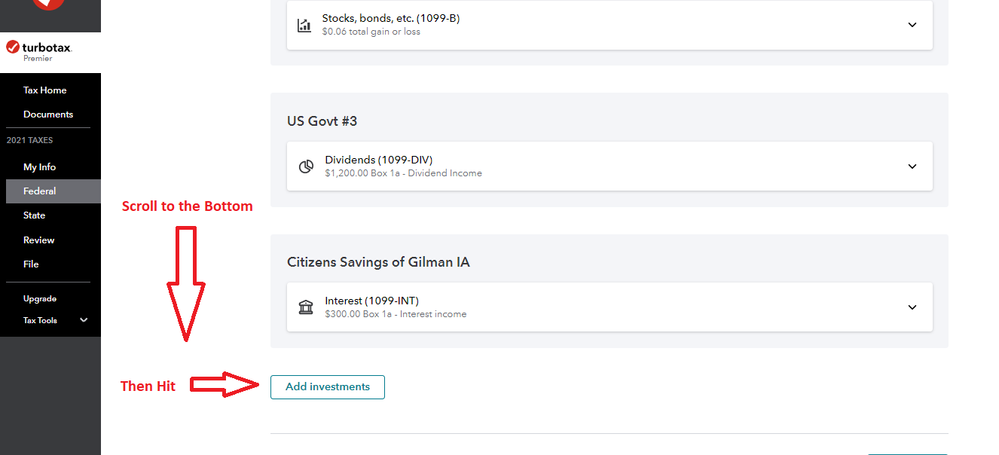
Task: Go to the State section
Action: pyautogui.click(x=34, y=215)
